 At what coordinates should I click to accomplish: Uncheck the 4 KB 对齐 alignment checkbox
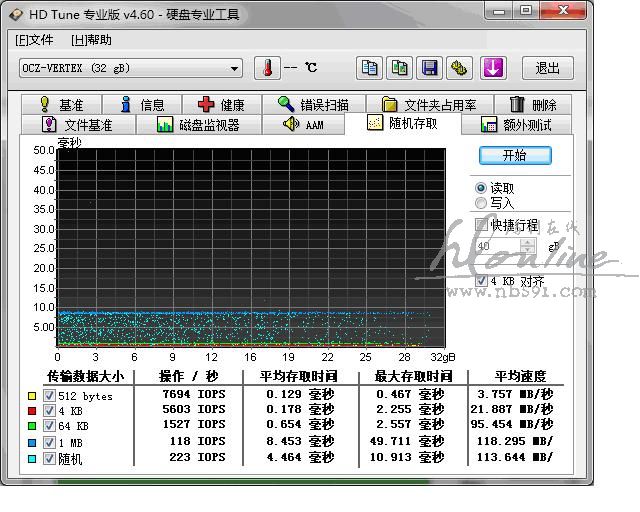pos(482,281)
